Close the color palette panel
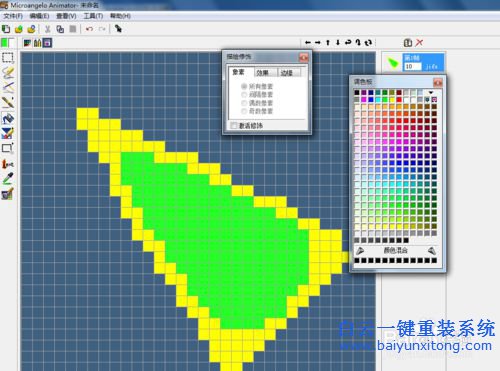This screenshot has height=371, width=500. pos(438,82)
